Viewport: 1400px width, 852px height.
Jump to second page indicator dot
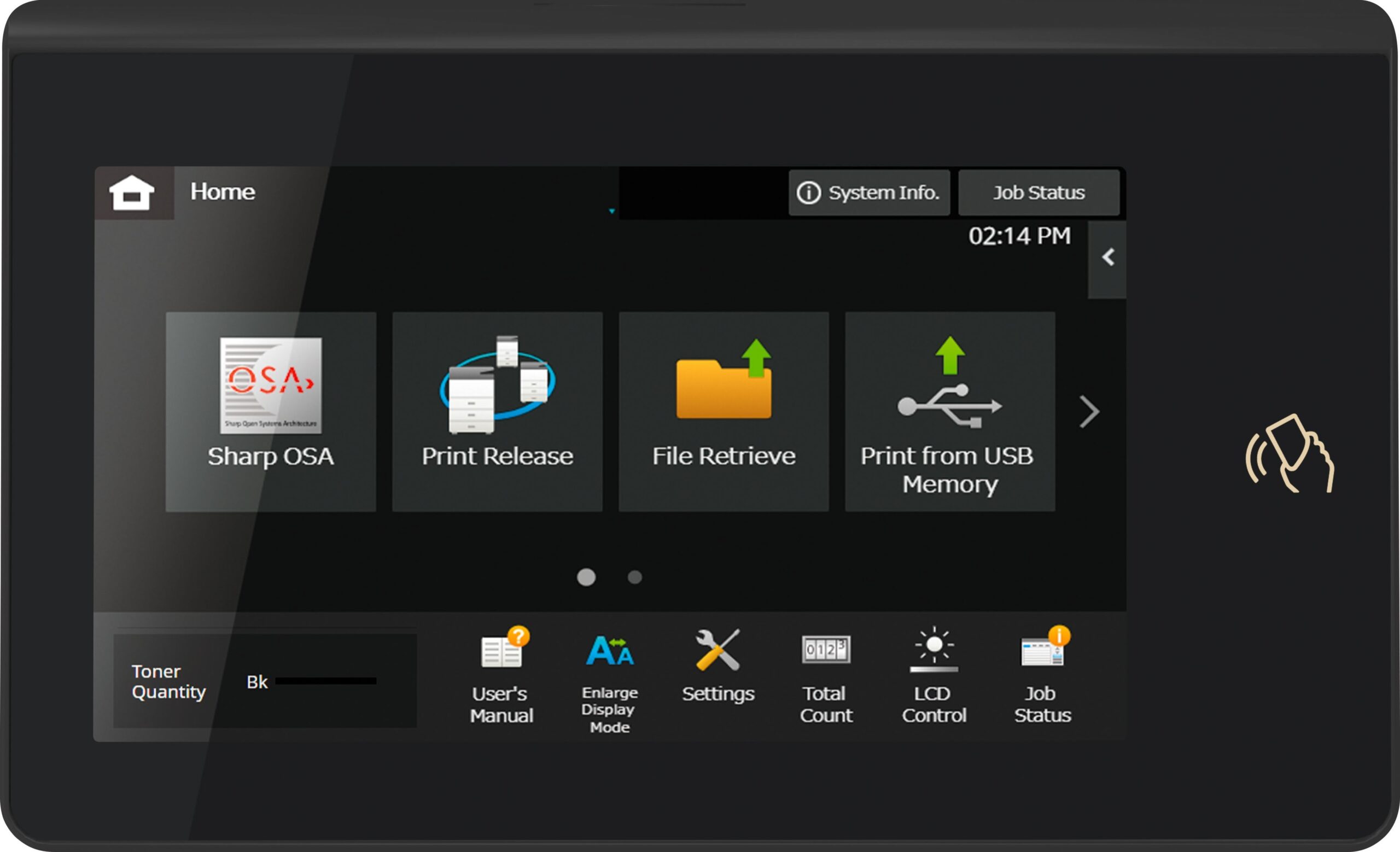tap(635, 577)
